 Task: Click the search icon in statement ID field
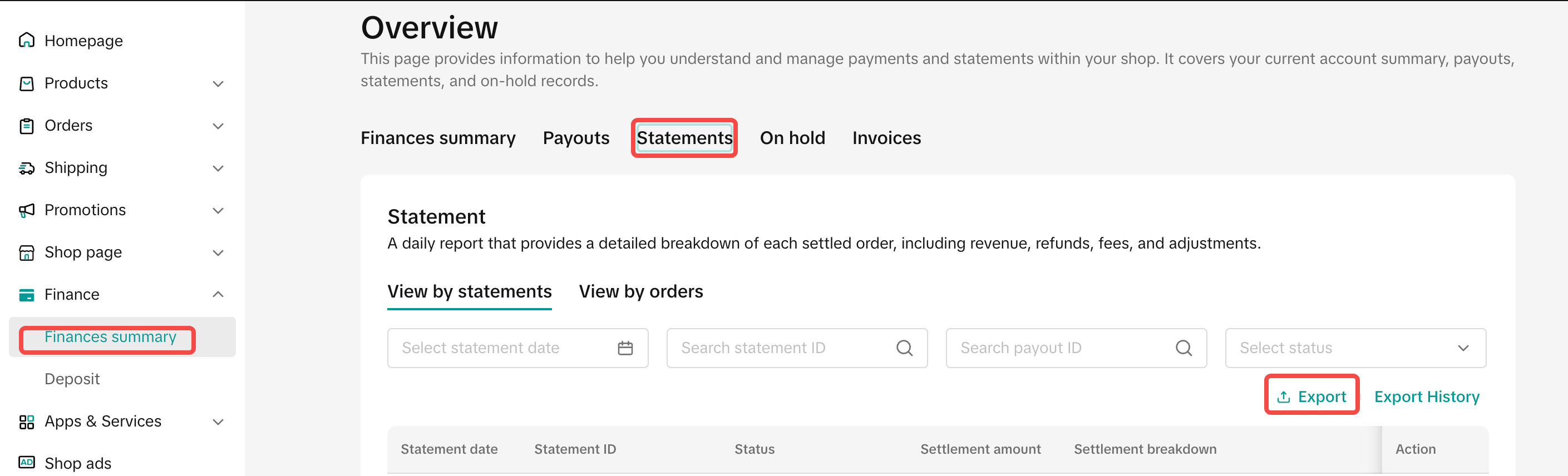[904, 348]
